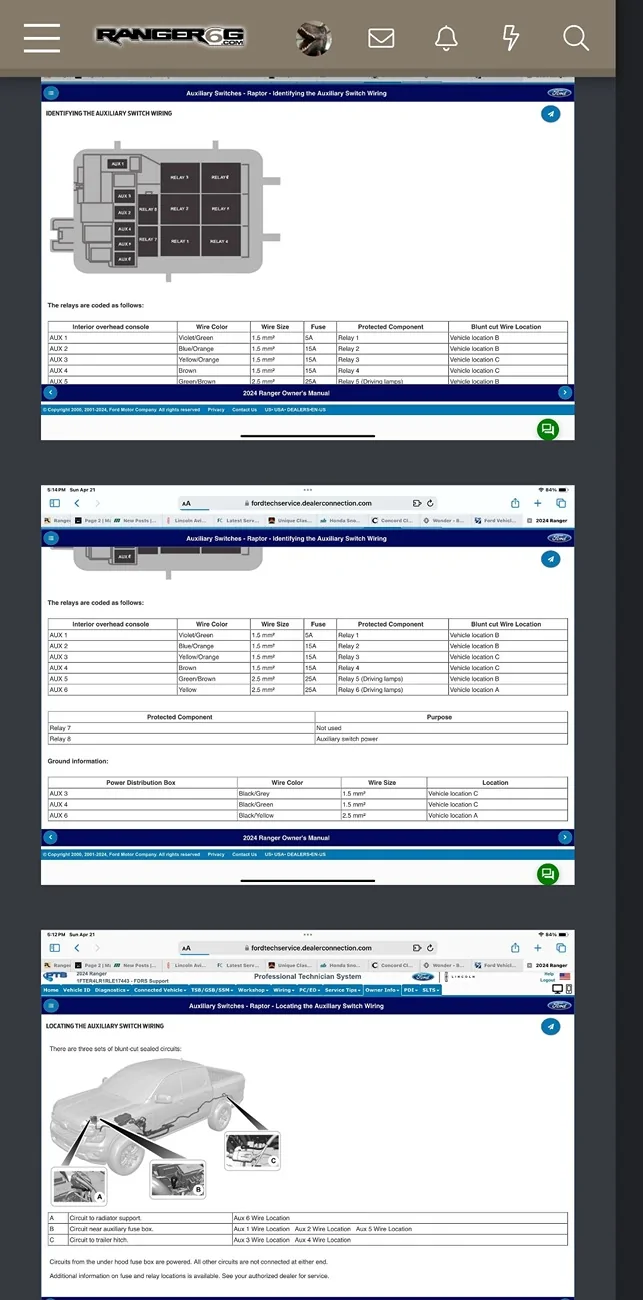The width and height of the screenshot is (643, 1300).
Task: Tap the green chat bubble in the fuse box screenshot
Action: (548, 429)
